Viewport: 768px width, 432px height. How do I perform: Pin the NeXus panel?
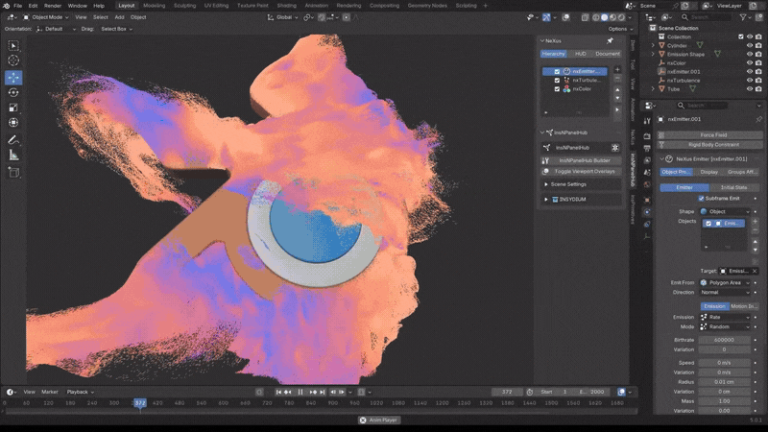pos(610,41)
